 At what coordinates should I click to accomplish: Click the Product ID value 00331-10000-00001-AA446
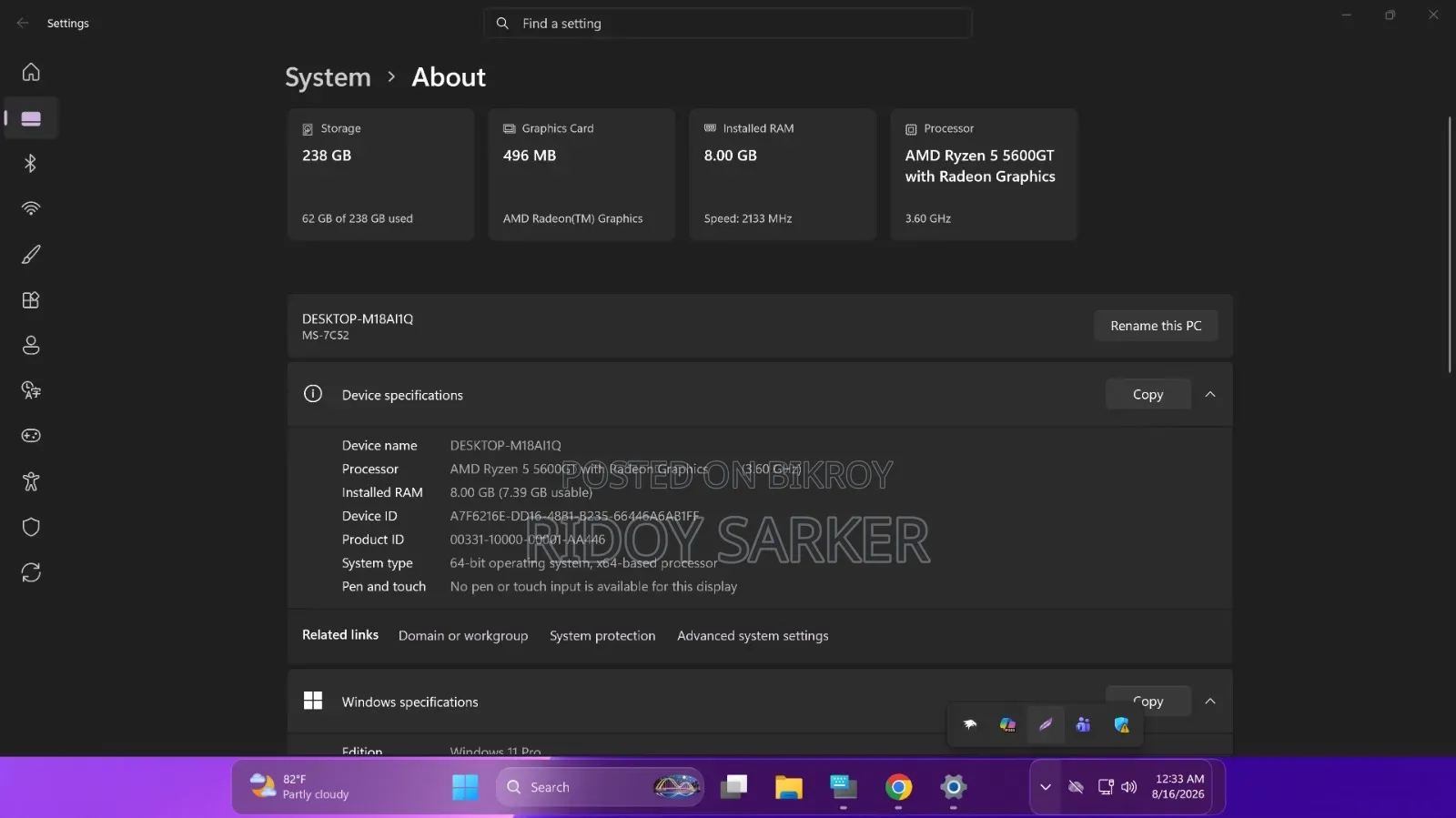(x=527, y=540)
